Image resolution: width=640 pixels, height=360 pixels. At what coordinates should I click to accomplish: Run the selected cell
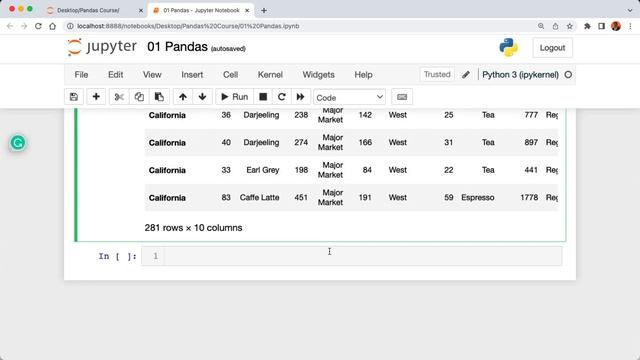click(235, 97)
